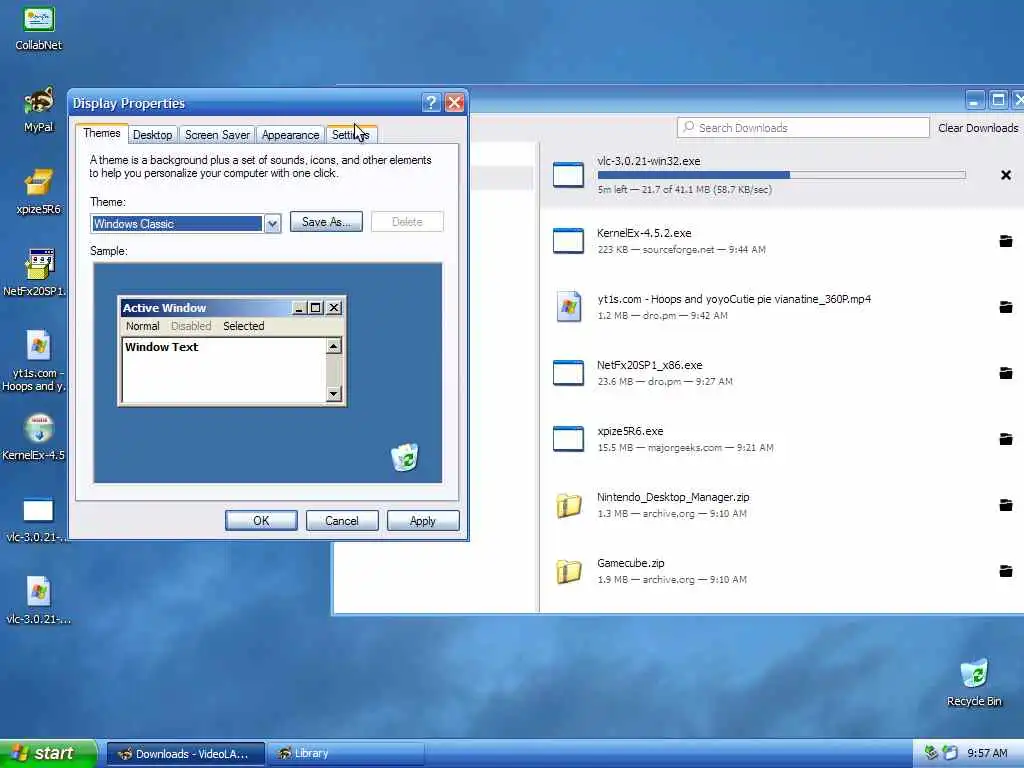Viewport: 1024px width, 768px height.
Task: Open containing folder for NetFx20SP1_x86.exe
Action: (1006, 373)
